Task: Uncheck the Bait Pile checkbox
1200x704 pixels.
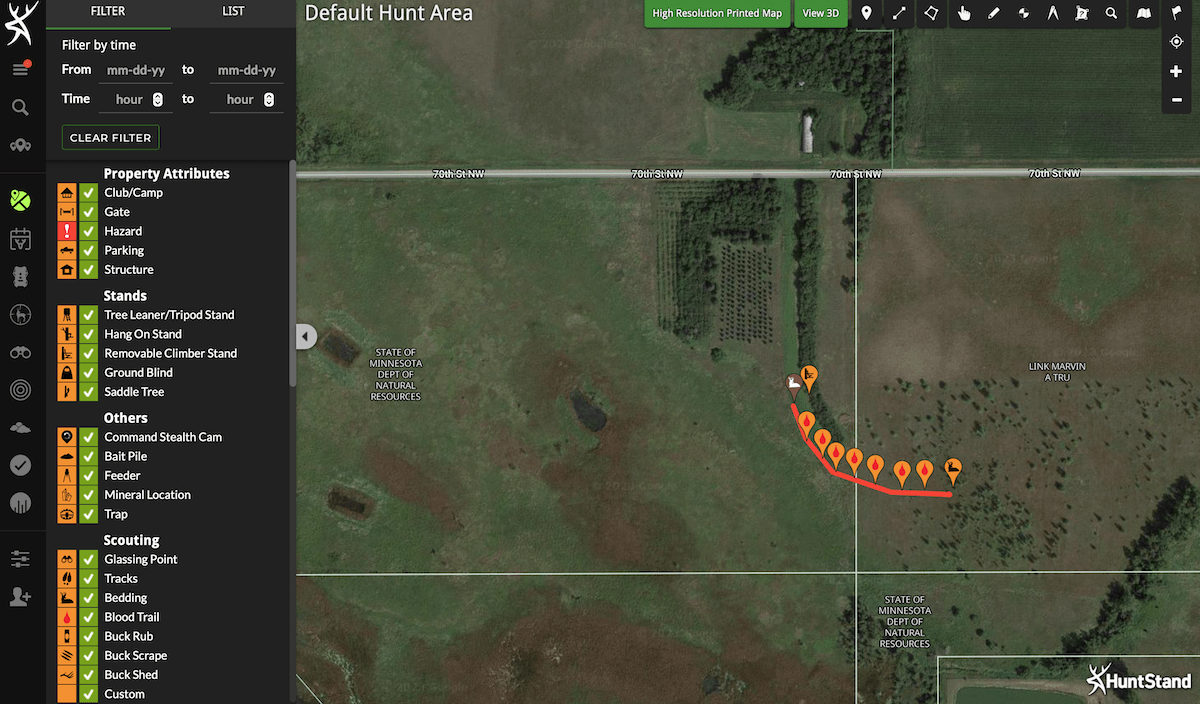Action: tap(88, 457)
